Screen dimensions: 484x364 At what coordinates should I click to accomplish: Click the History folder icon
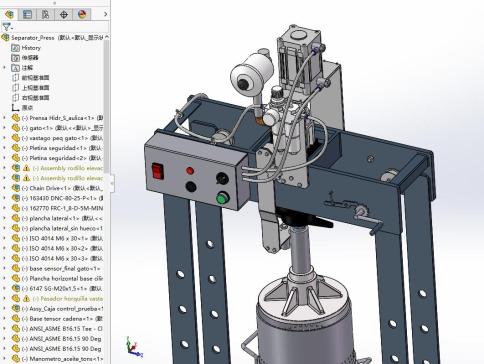(15, 48)
